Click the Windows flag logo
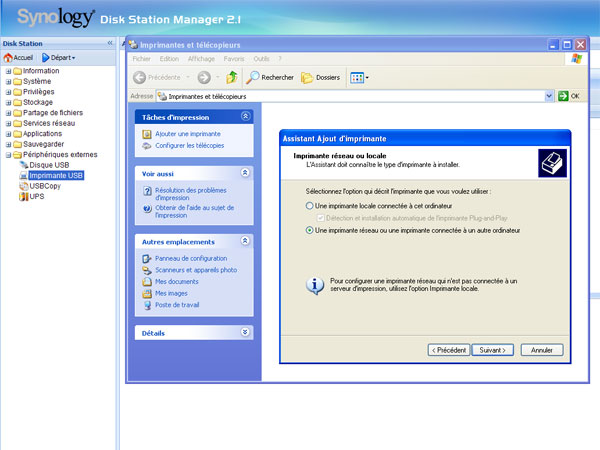This screenshot has width=600, height=450. [x=576, y=59]
